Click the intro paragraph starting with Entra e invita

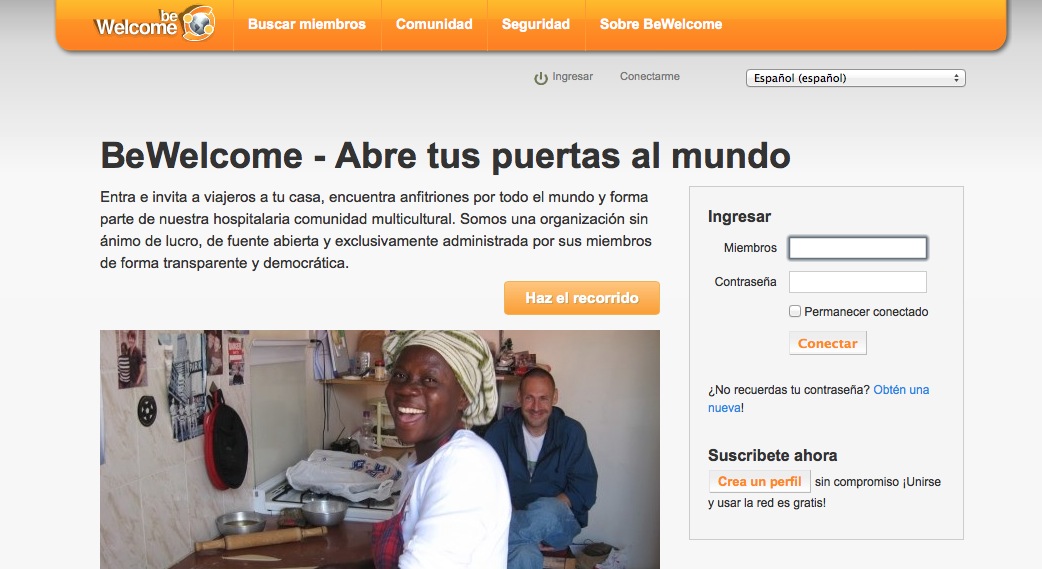pos(376,230)
